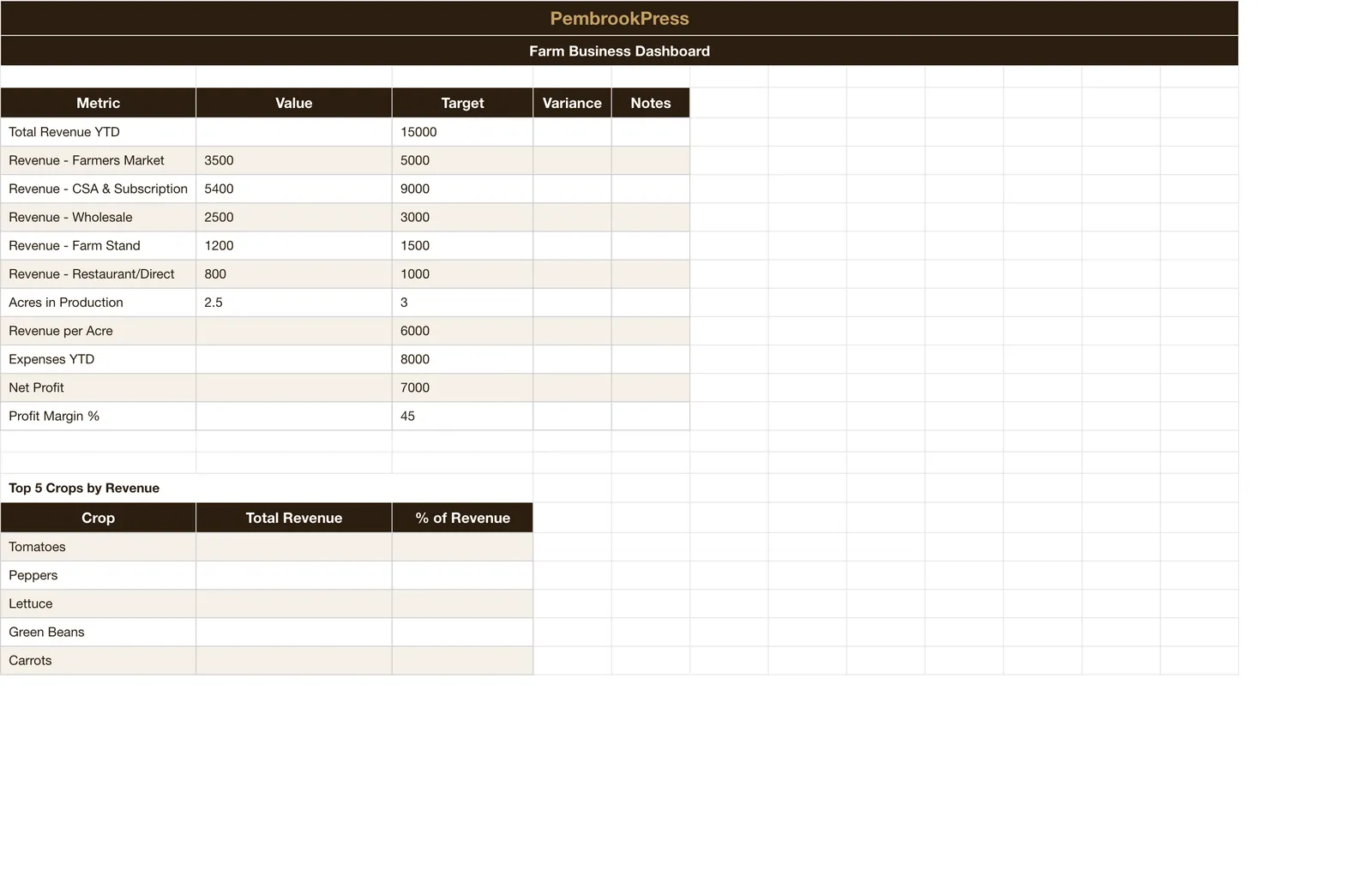
Task: Select the Revenue - Farm Stand label
Action: tap(98, 245)
